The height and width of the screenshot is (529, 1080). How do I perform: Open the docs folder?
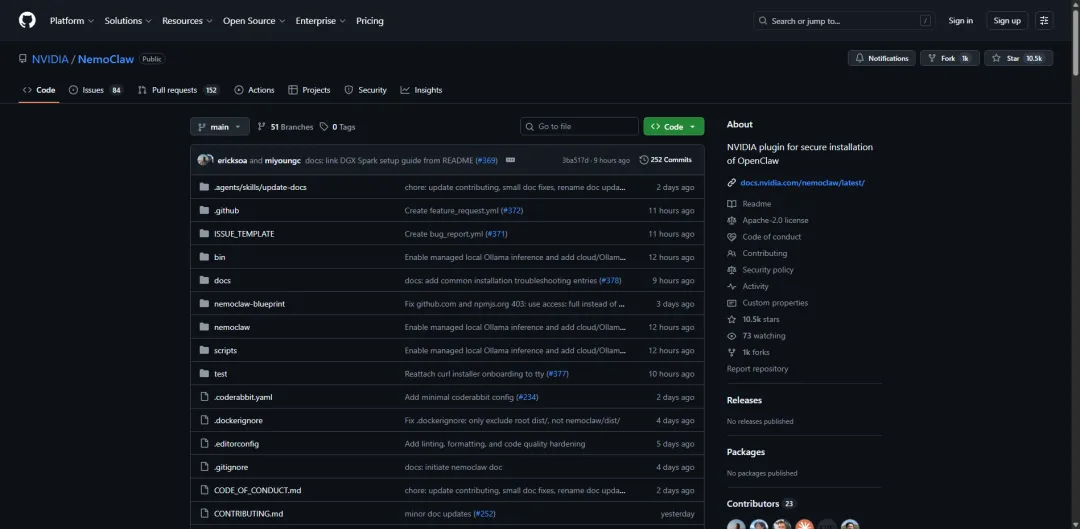pyautogui.click(x=222, y=281)
